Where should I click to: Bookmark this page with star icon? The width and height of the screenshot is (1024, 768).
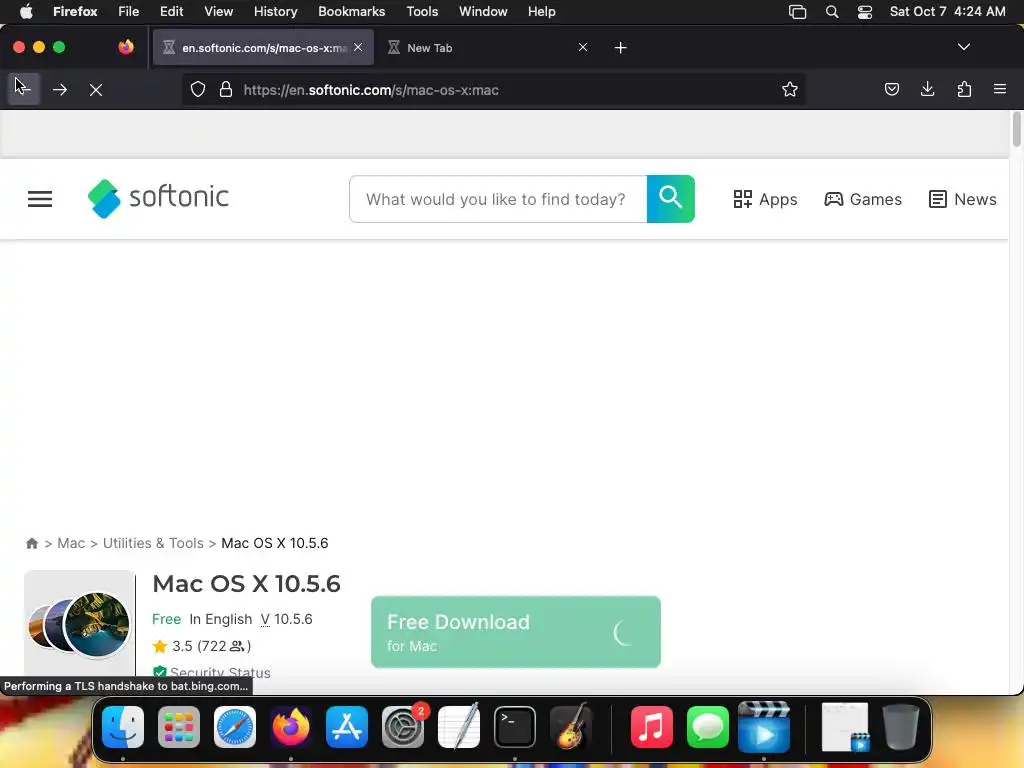(x=790, y=89)
